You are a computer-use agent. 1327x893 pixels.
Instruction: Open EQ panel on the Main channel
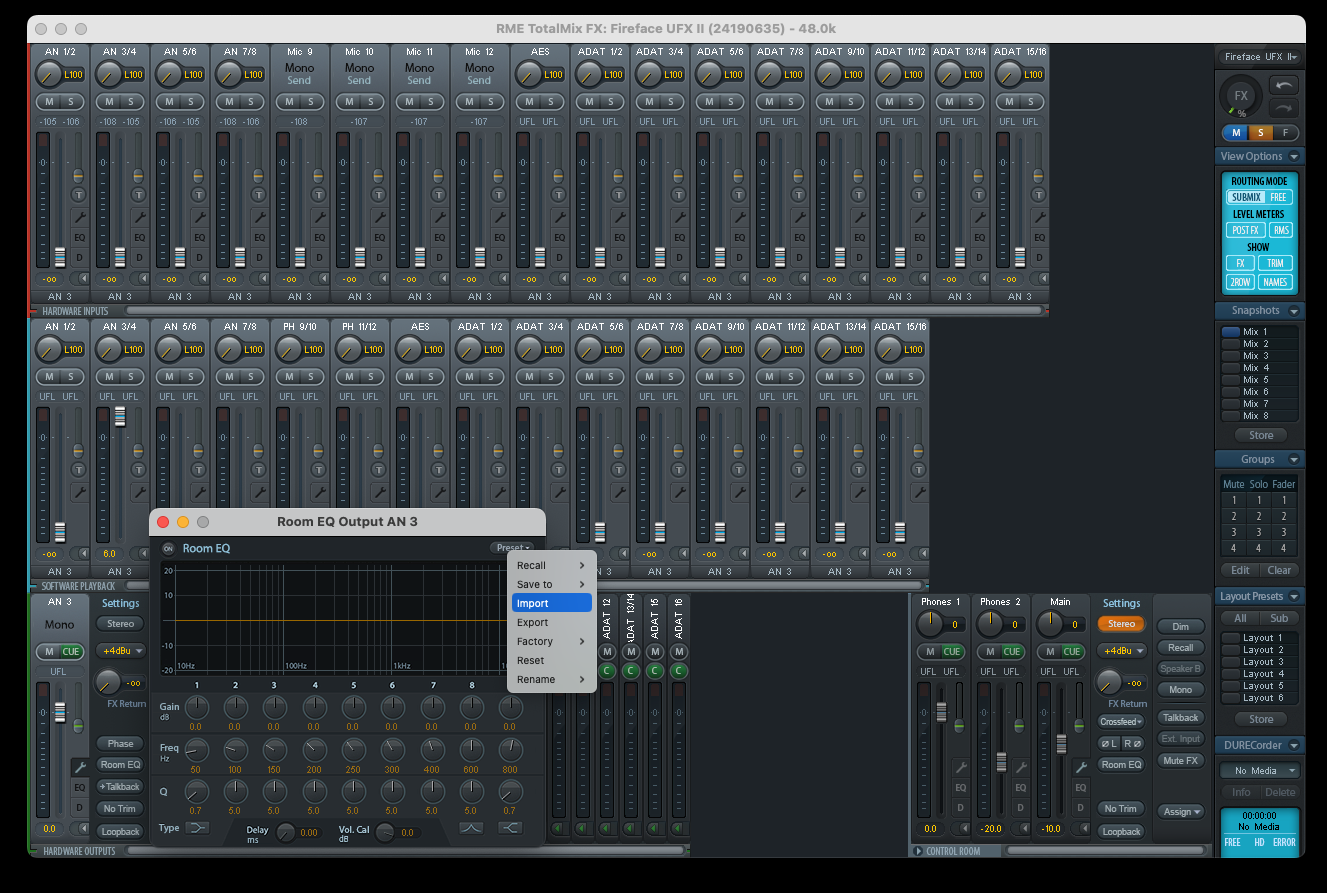pos(1080,787)
